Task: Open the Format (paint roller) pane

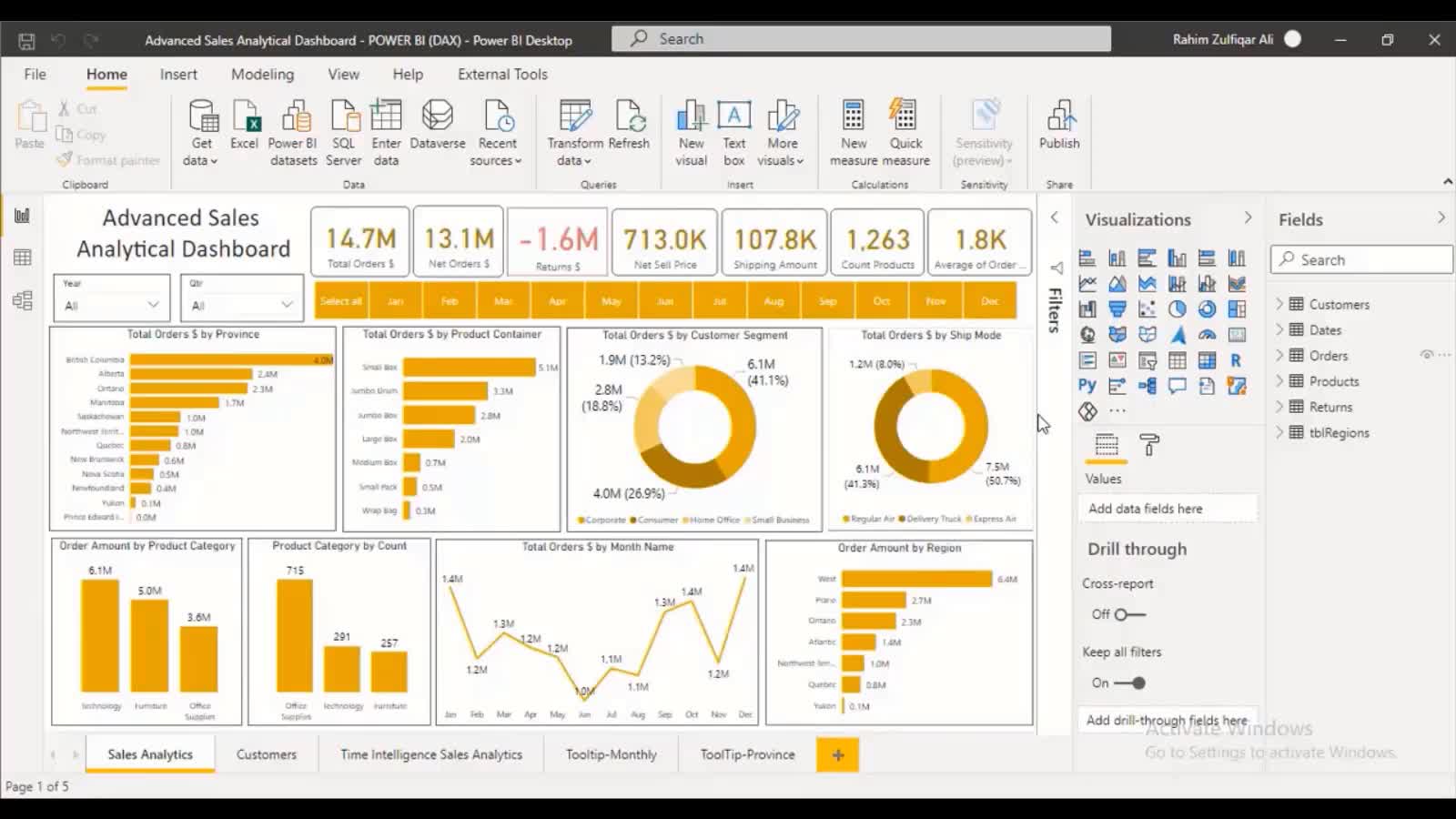Action: (1150, 445)
